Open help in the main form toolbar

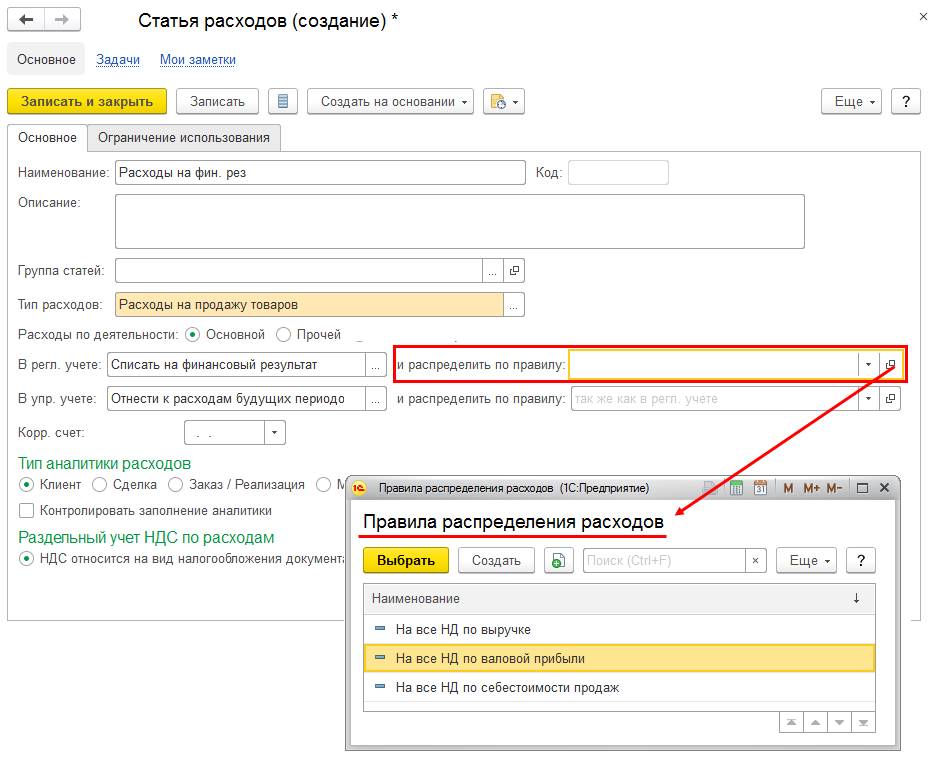pos(906,101)
